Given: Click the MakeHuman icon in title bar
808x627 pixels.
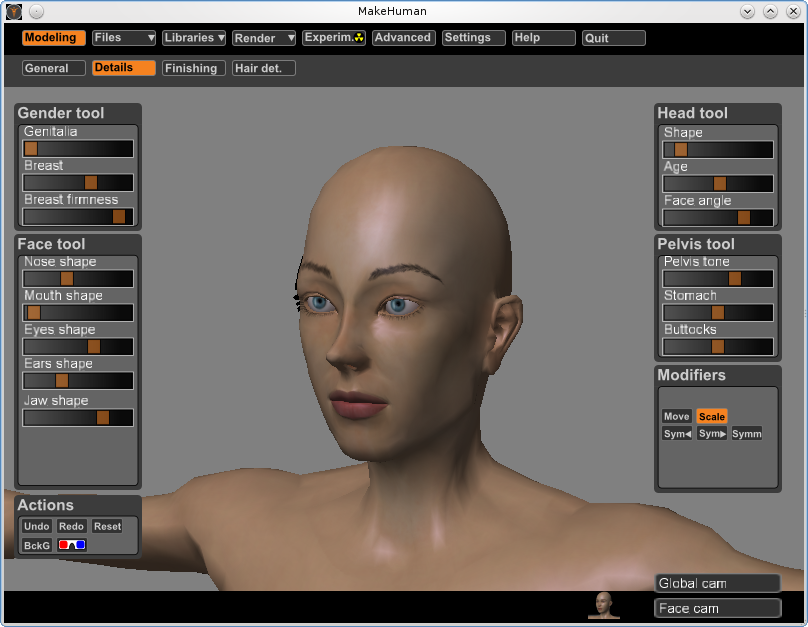Looking at the screenshot, I should (13, 11).
